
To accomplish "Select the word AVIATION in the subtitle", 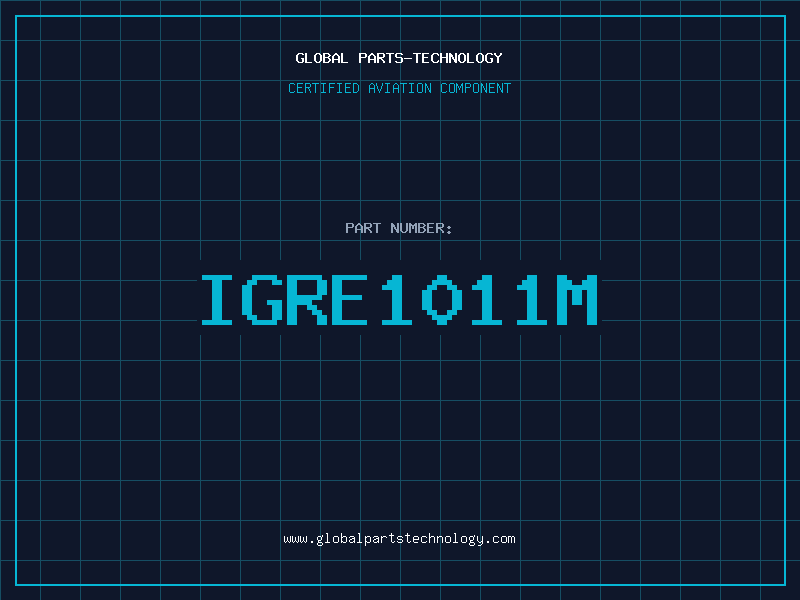I will click(x=400, y=89).
